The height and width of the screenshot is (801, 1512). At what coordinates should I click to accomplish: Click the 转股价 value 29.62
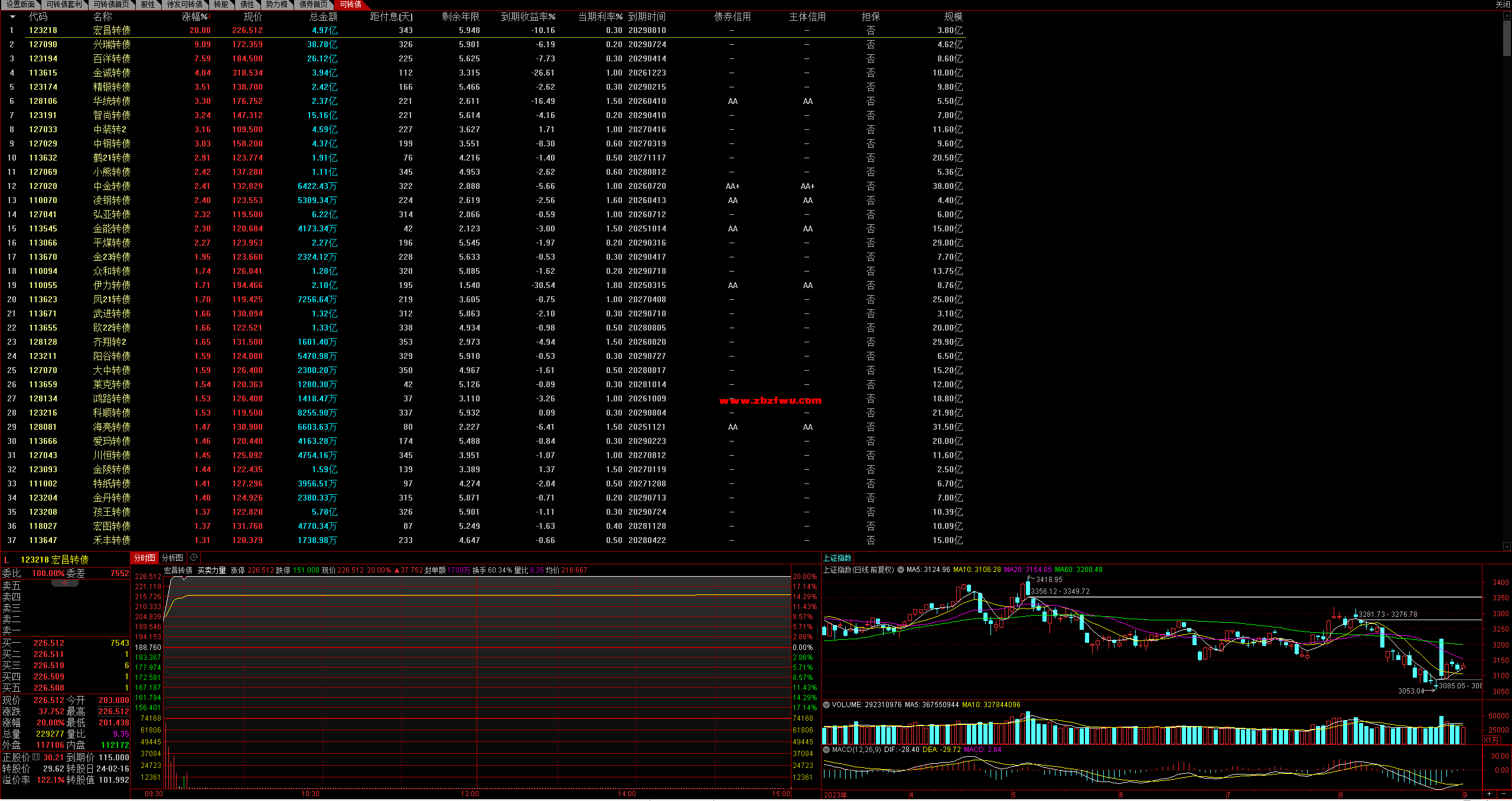click(x=54, y=769)
